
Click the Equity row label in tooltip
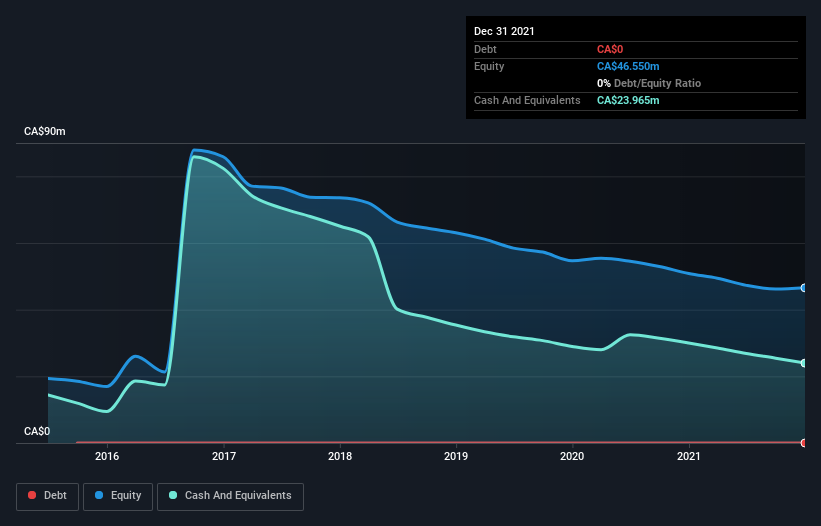click(x=489, y=66)
